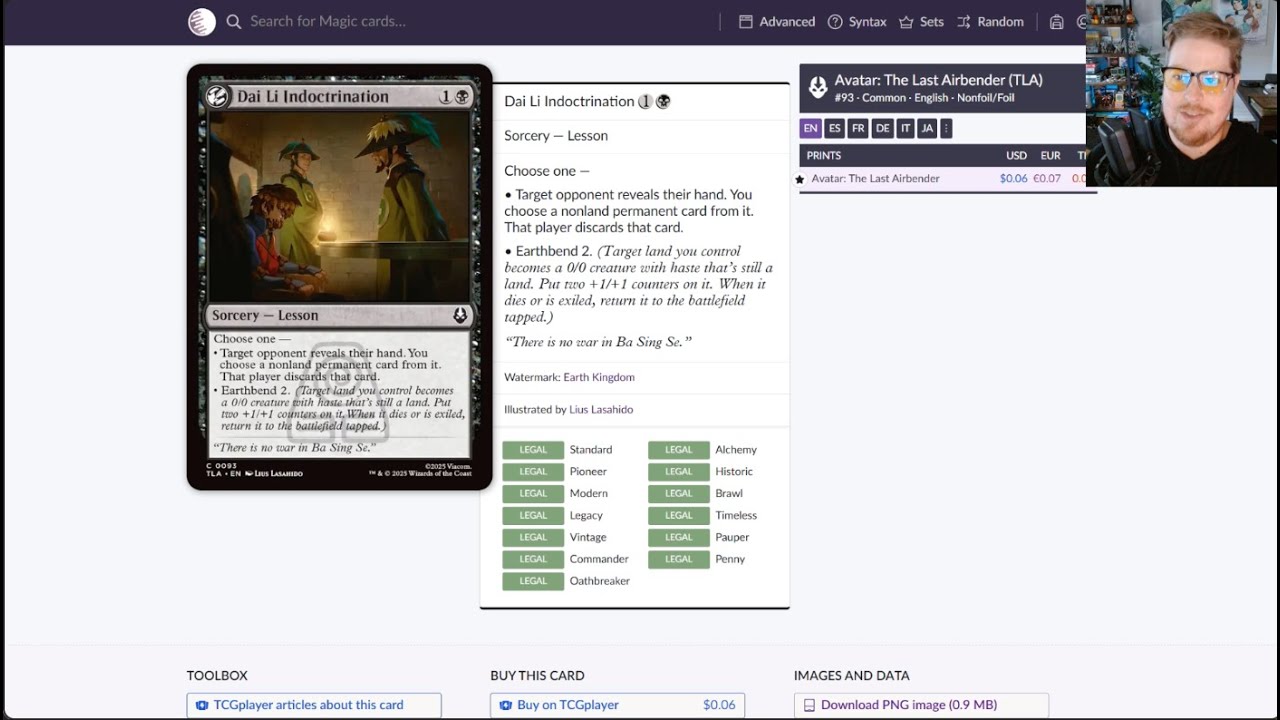Click the Timeless LEGAL badge
1280x720 pixels.
point(679,516)
